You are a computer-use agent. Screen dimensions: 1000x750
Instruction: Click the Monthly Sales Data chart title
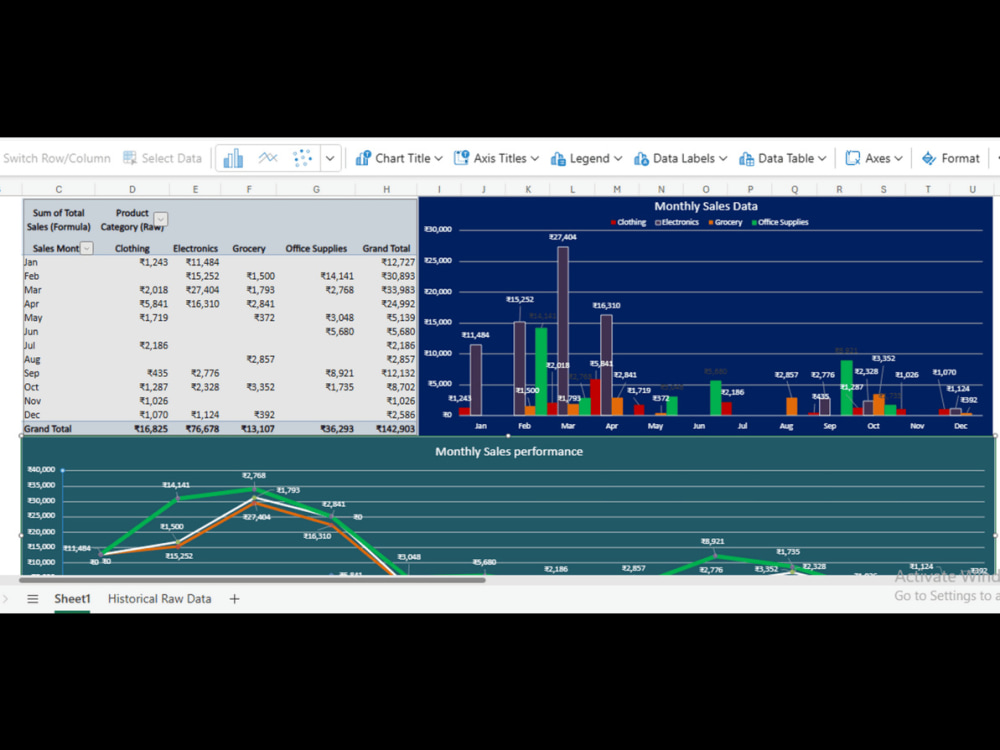705,206
